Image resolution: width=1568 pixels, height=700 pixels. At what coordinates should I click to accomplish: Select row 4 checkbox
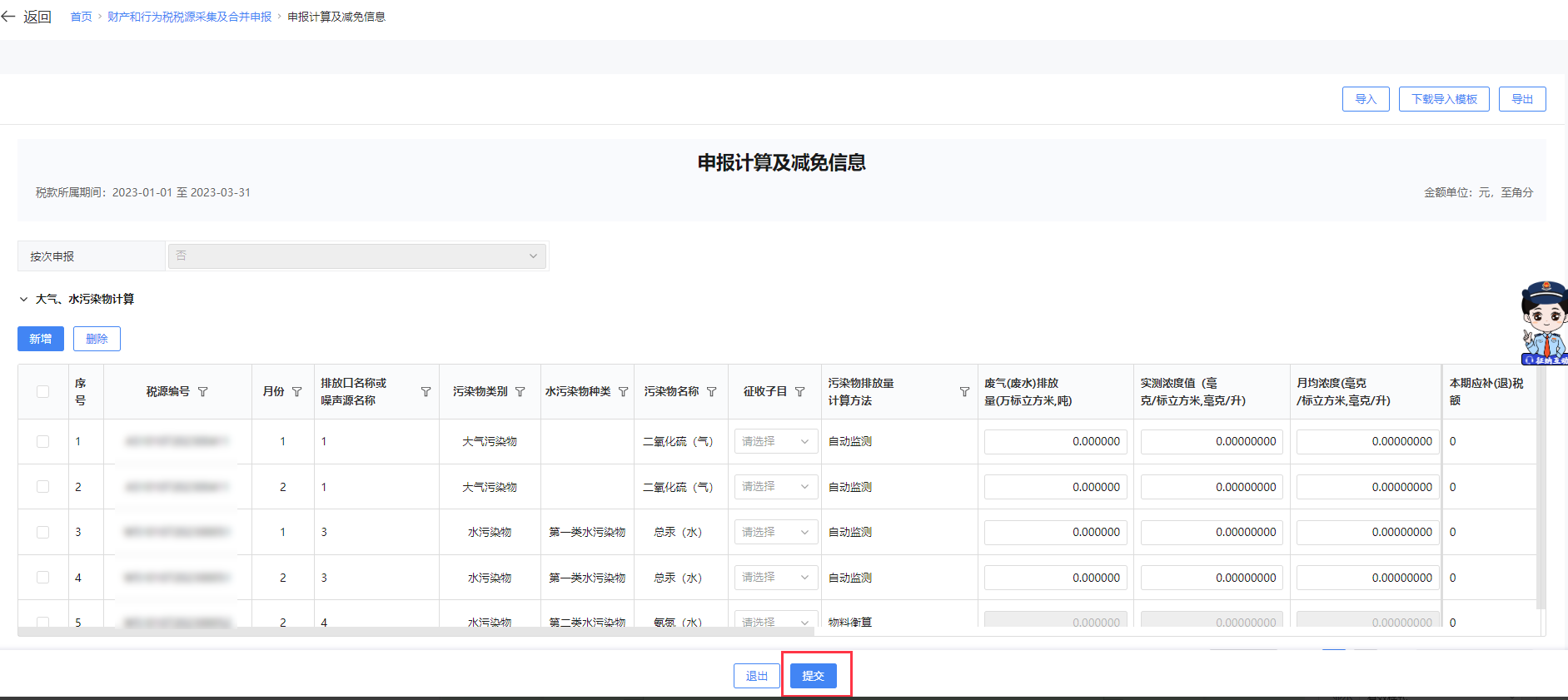[42, 578]
